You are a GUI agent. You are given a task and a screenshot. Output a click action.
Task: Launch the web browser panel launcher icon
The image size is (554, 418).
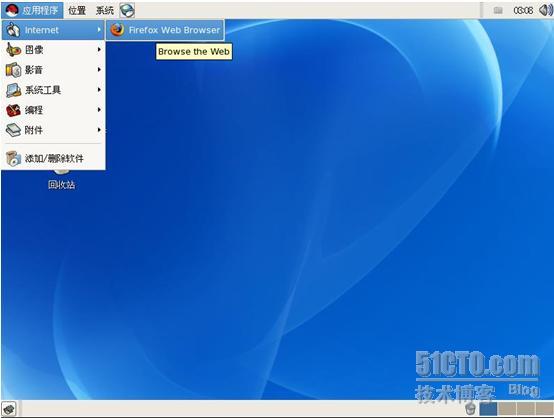(127, 10)
